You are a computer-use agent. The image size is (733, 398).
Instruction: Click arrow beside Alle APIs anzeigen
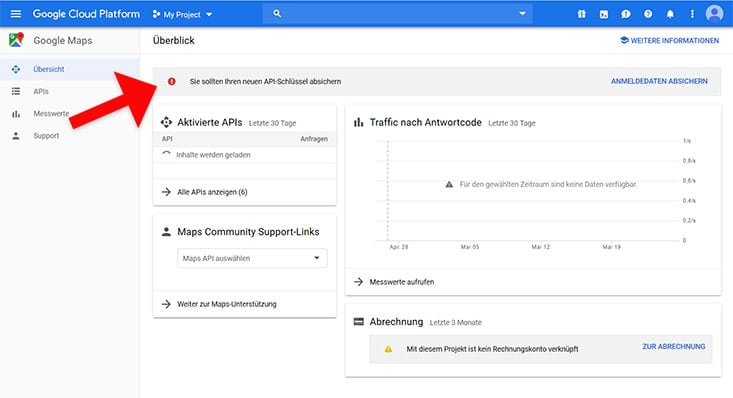(x=166, y=192)
